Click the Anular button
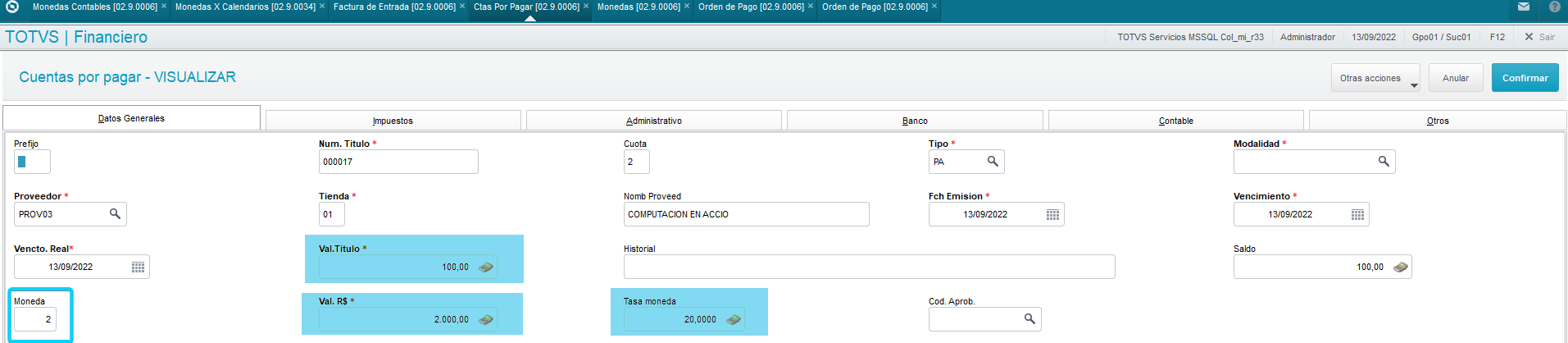This screenshot has height=343, width=1568. coord(1456,78)
